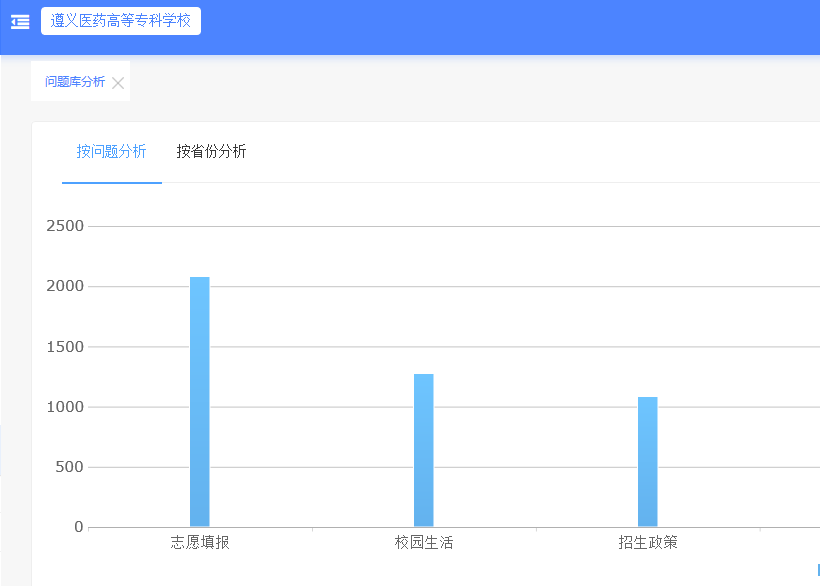This screenshot has height=586, width=820.
Task: Click the 1000 y-axis value
Action: 65,407
